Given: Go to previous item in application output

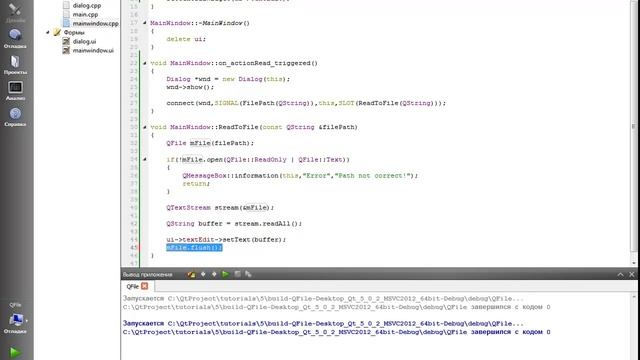Looking at the screenshot, I should point(203,274).
